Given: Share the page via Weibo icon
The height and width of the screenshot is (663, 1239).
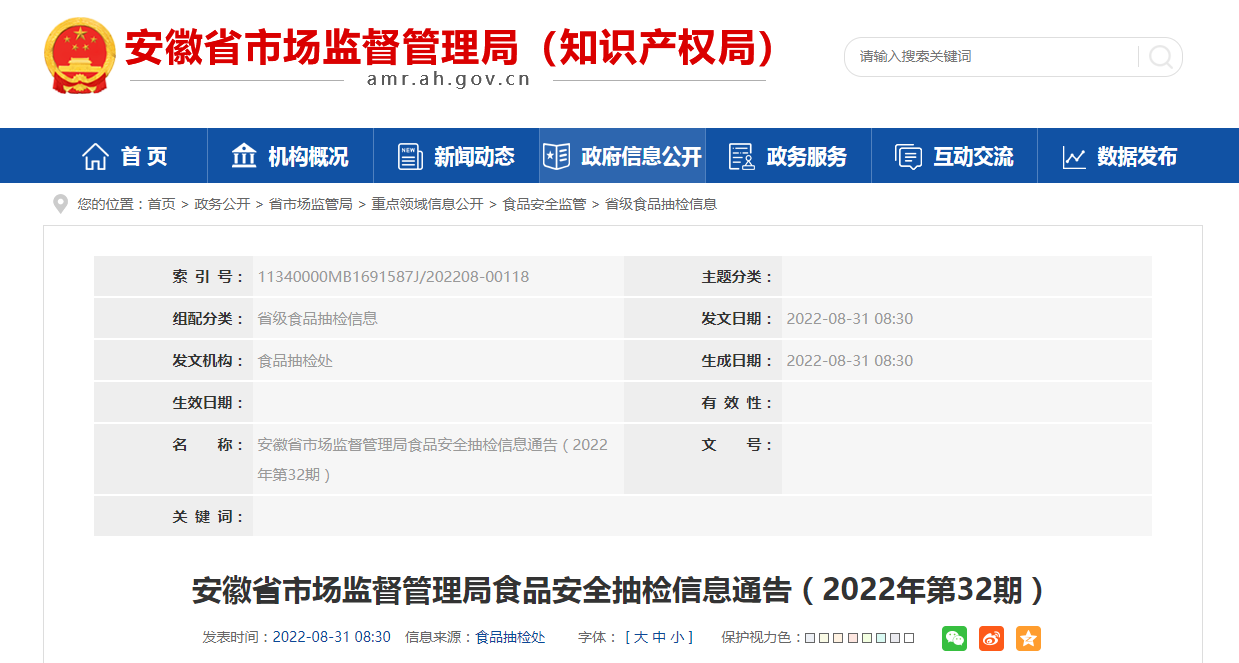Looking at the screenshot, I should 991,638.
